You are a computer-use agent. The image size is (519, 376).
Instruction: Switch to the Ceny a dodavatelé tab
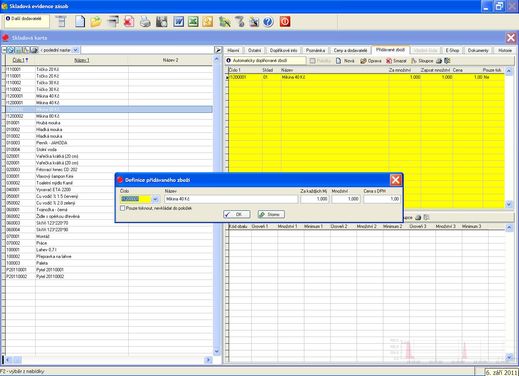[350, 50]
